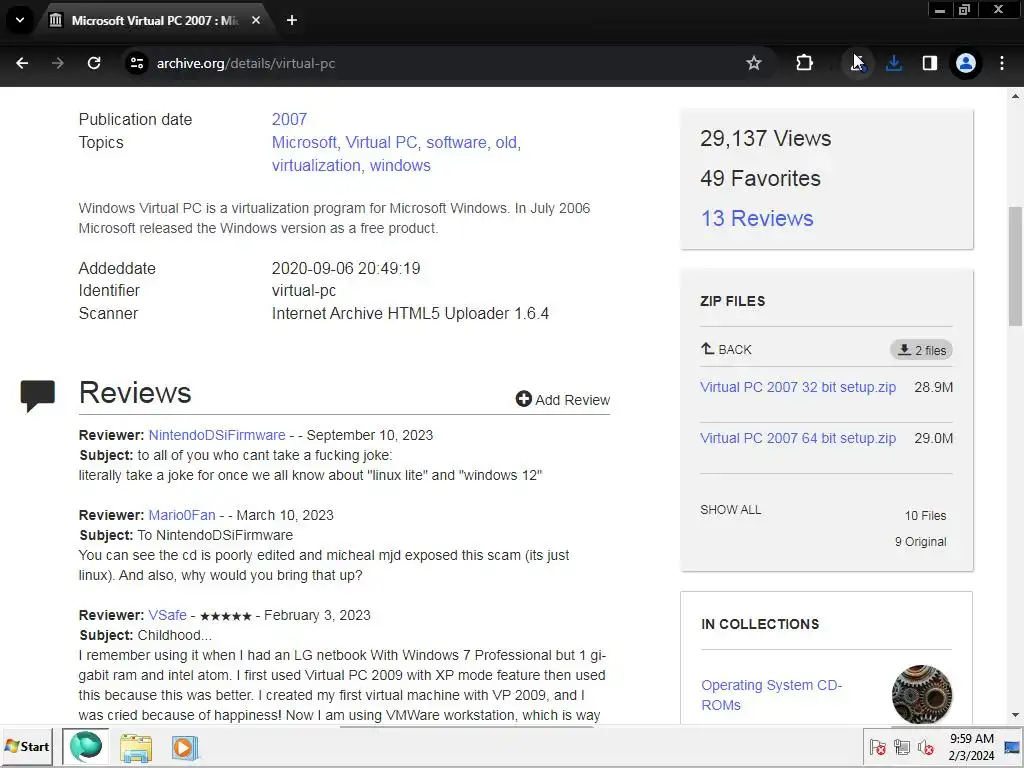Open the Windows Start button
Screen dimensions: 1024x768
(27, 746)
